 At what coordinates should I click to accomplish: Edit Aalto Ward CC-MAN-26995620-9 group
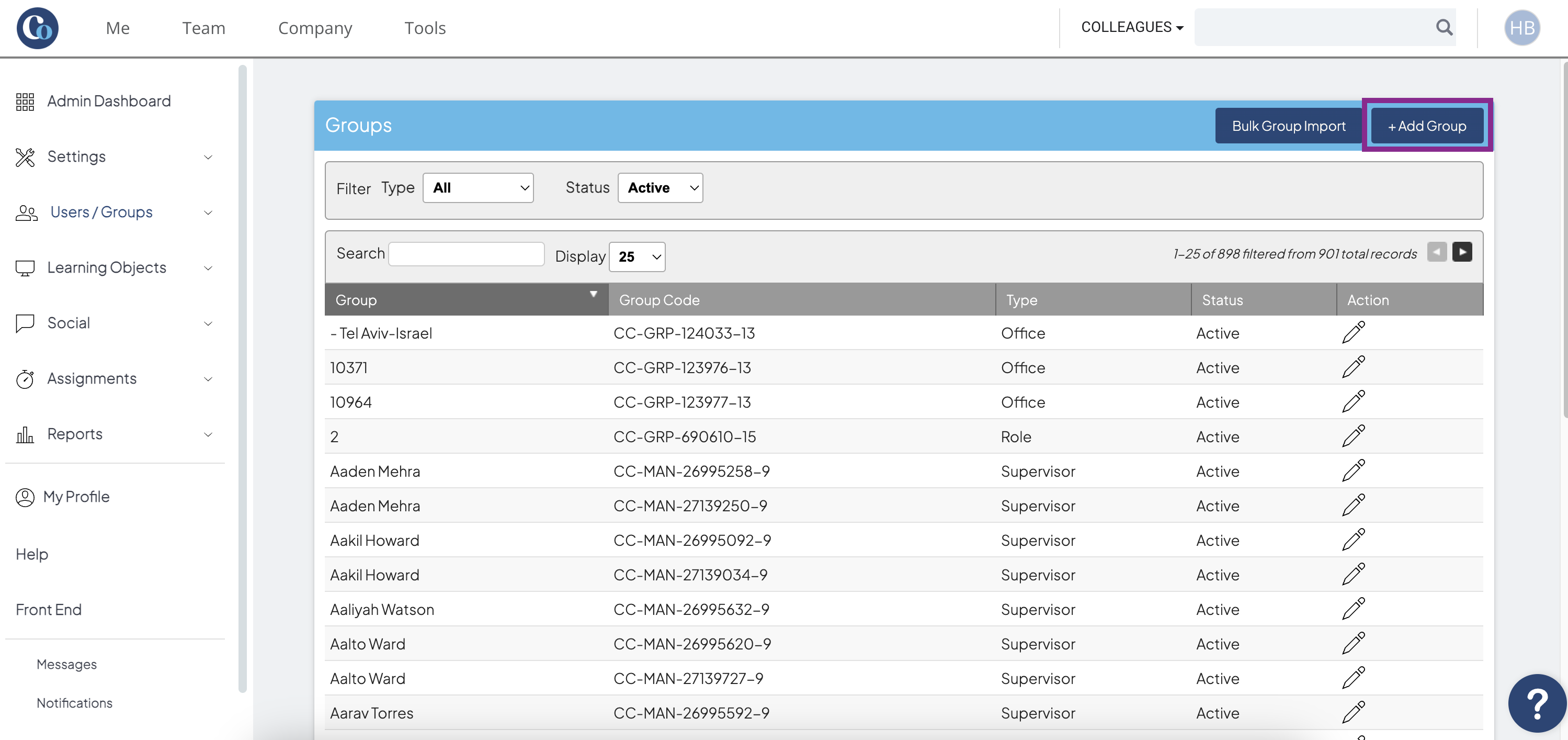tap(1353, 644)
